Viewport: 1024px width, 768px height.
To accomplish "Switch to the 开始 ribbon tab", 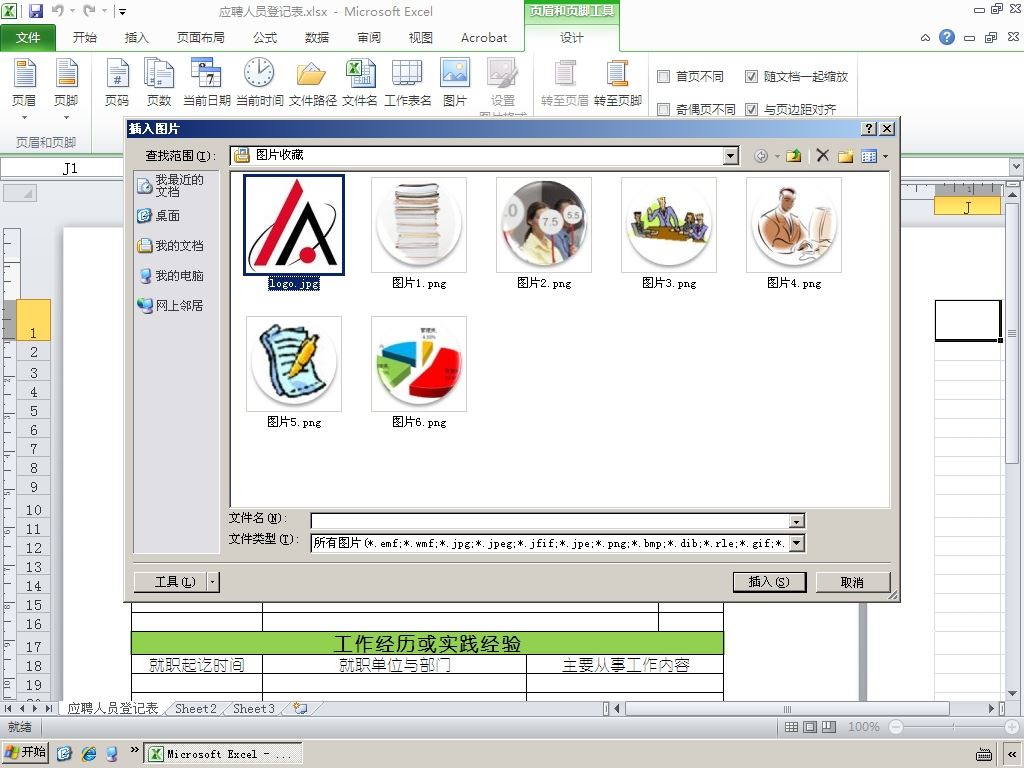I will point(85,38).
